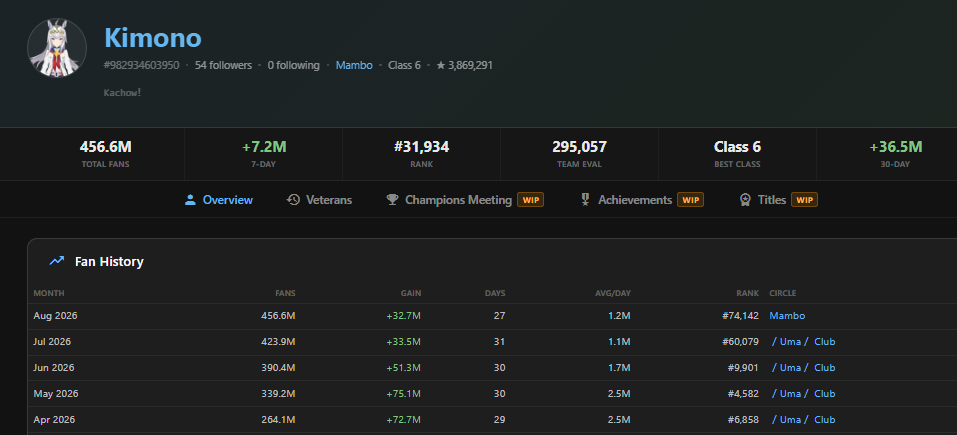This screenshot has height=435, width=957.
Task: Click the Overview person icon
Action: pos(190,200)
